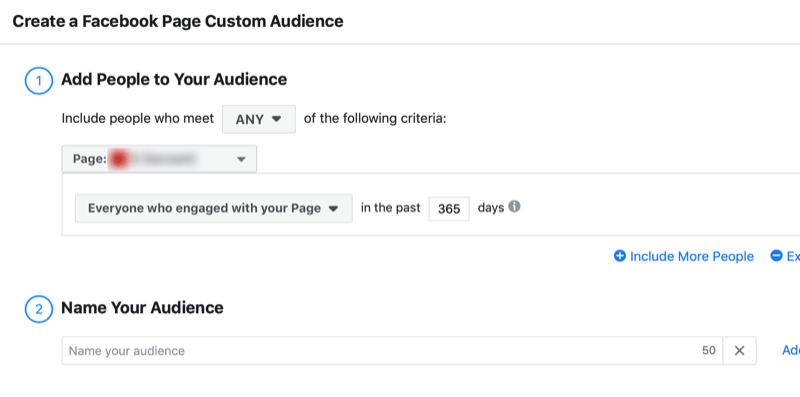Click the 'Create a Facebook Page Custom Audience' title
This screenshot has width=800, height=397.
(178, 21)
